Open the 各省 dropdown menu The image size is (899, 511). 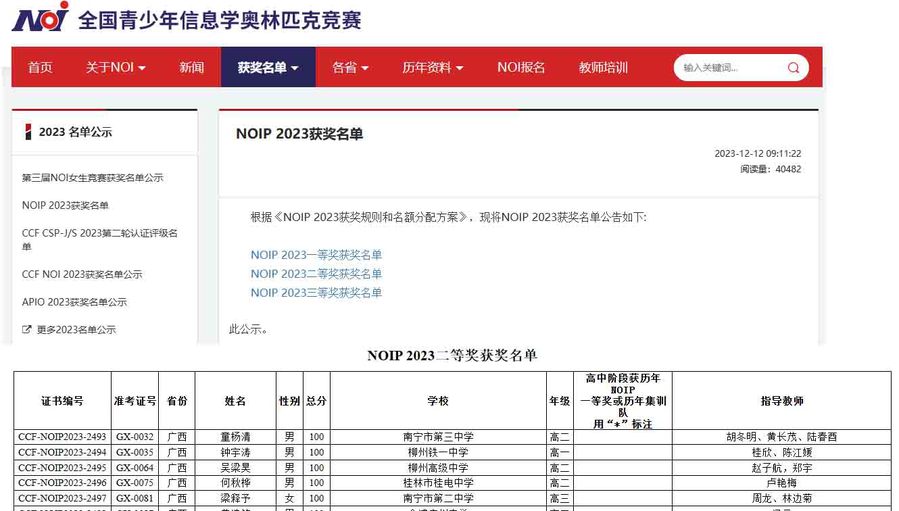tap(350, 68)
